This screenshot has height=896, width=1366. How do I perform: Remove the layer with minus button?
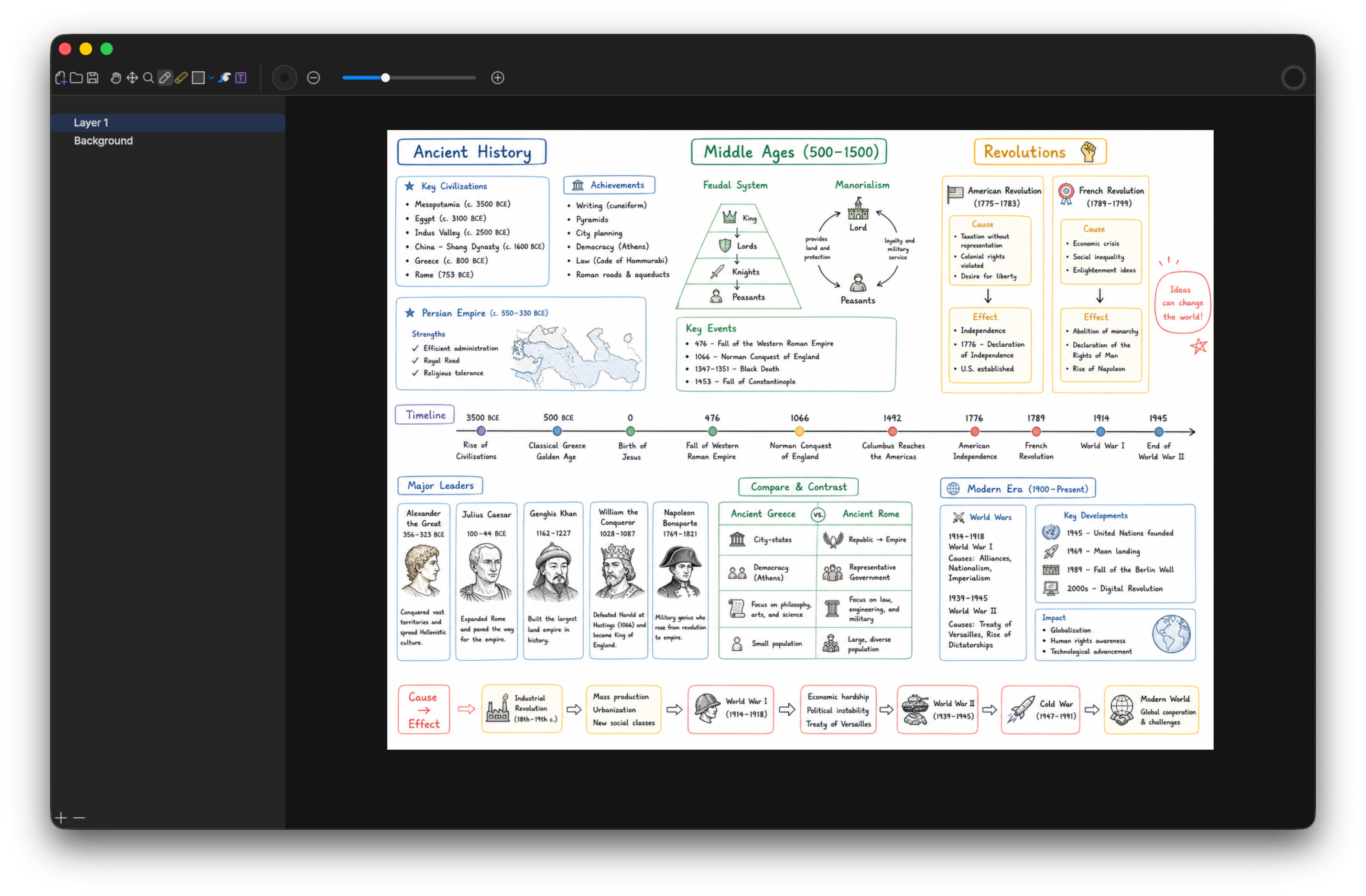pos(79,817)
